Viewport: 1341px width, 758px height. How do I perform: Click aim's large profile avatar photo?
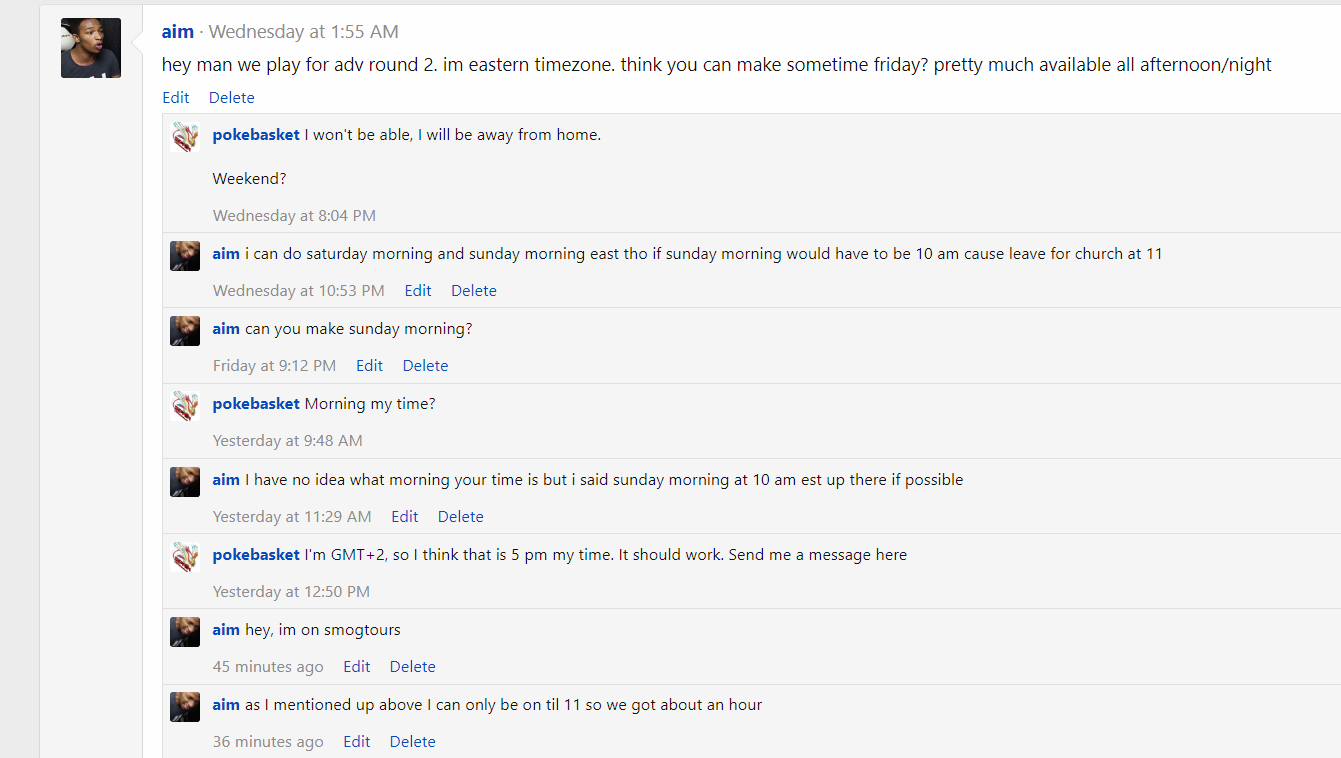[x=91, y=48]
